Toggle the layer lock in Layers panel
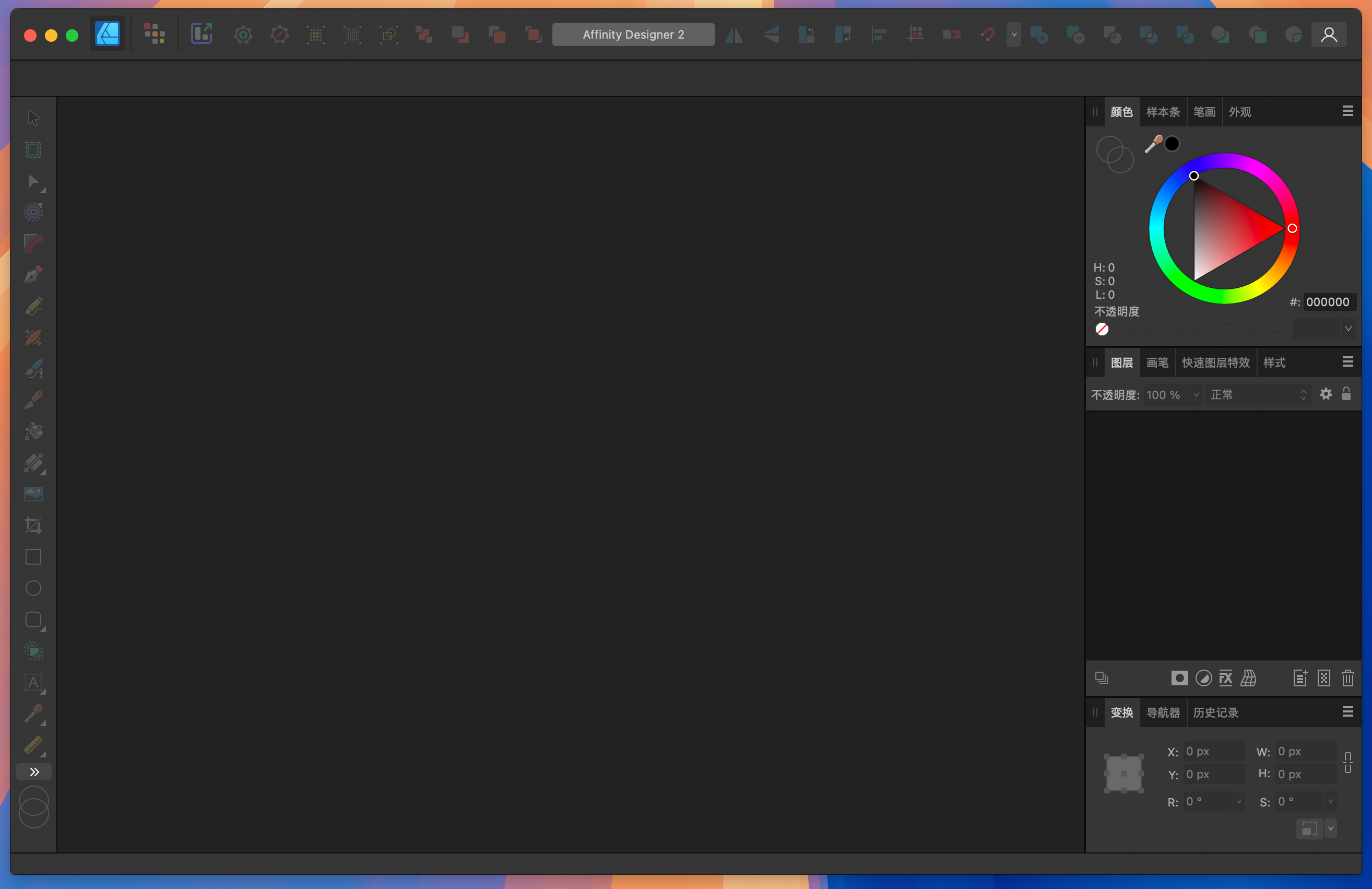This screenshot has height=889, width=1372. [1346, 394]
